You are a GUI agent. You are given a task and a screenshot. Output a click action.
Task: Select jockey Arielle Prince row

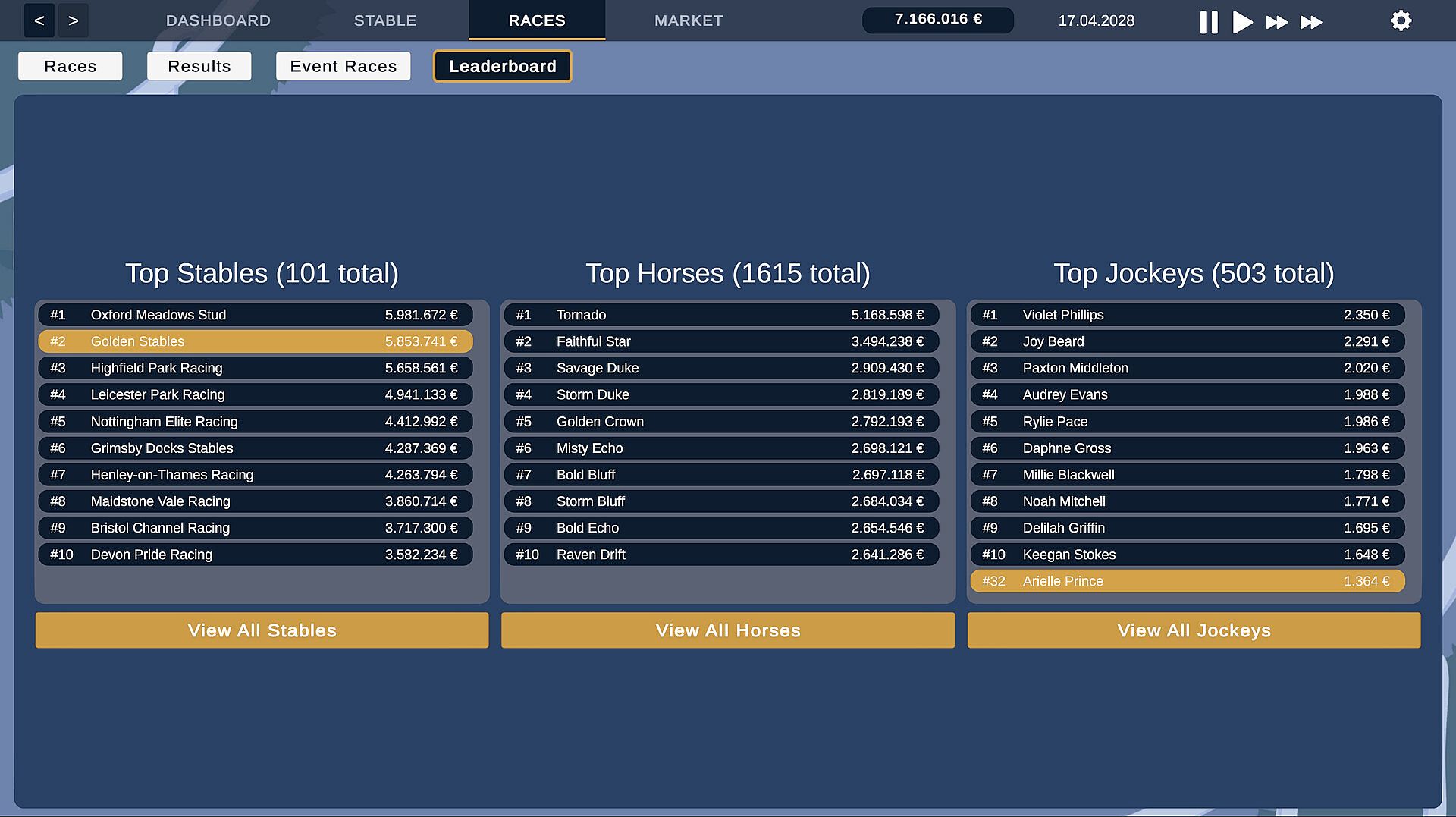pyautogui.click(x=1188, y=581)
